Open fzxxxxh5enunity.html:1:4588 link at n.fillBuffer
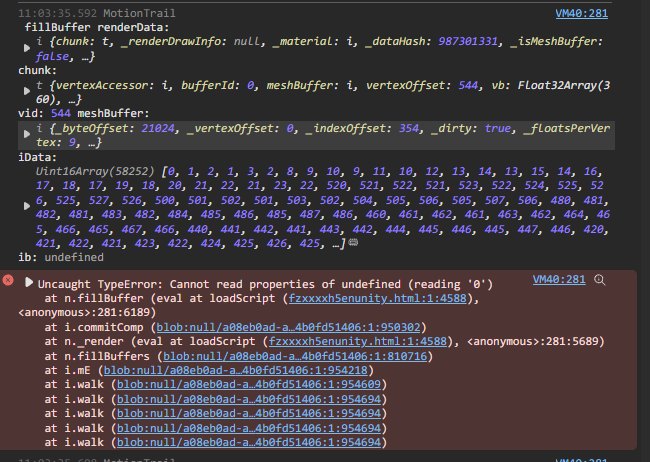Screen dimensions: 650x462 pyautogui.click(x=378, y=298)
